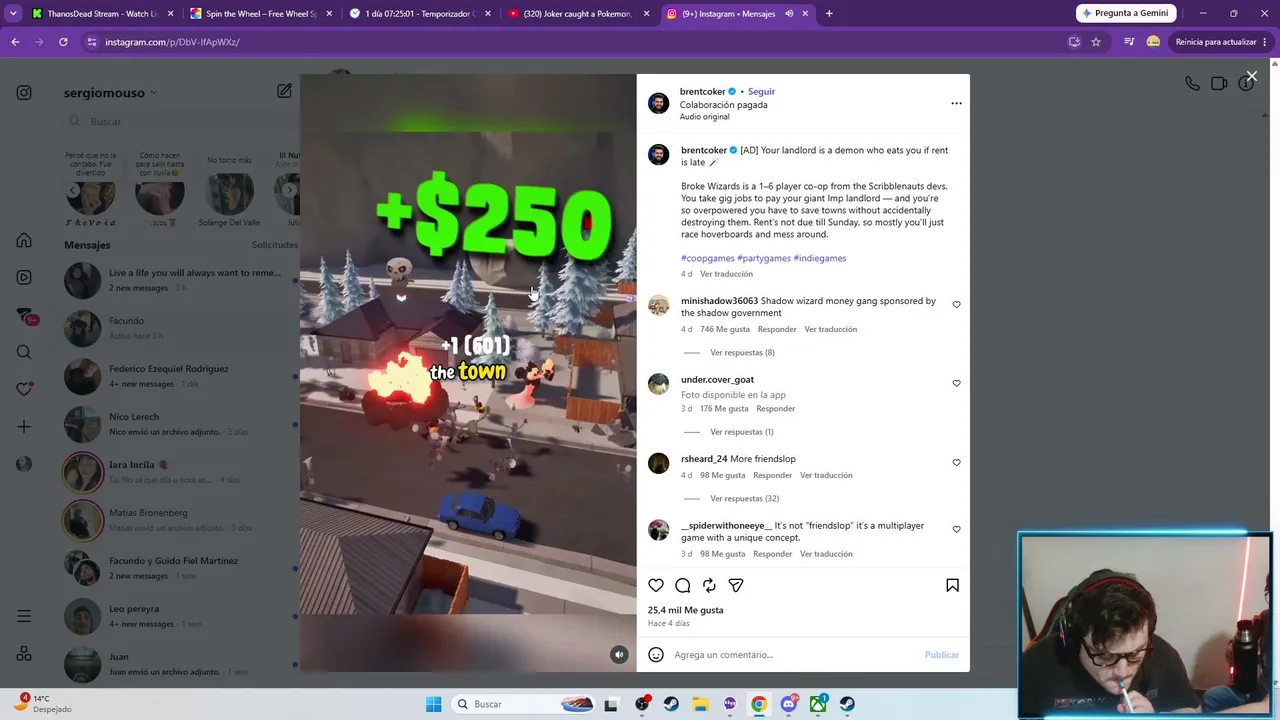Open the Windows Start menu

(433, 704)
